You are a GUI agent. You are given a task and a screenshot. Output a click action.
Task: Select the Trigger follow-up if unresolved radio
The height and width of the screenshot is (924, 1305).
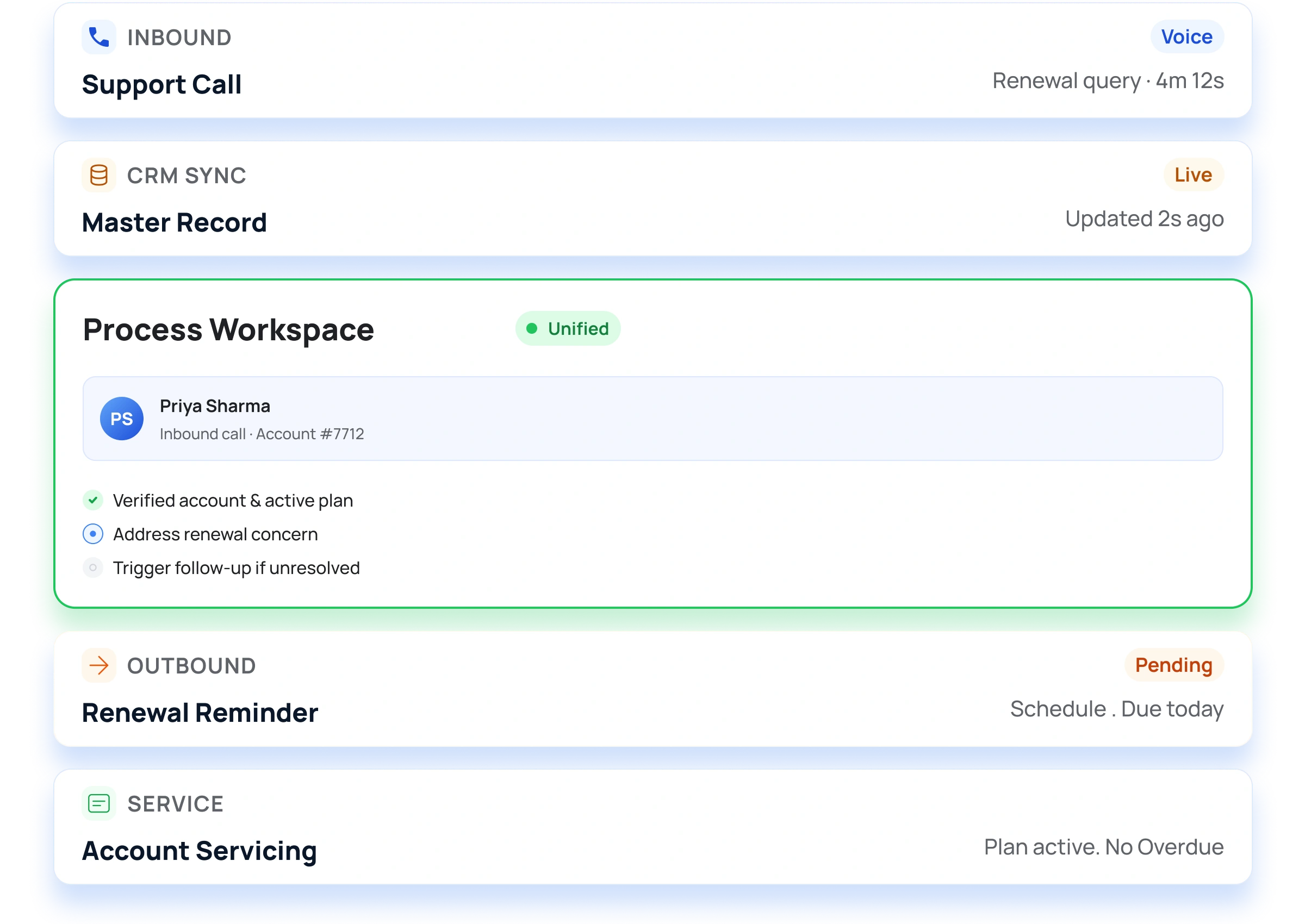[93, 567]
